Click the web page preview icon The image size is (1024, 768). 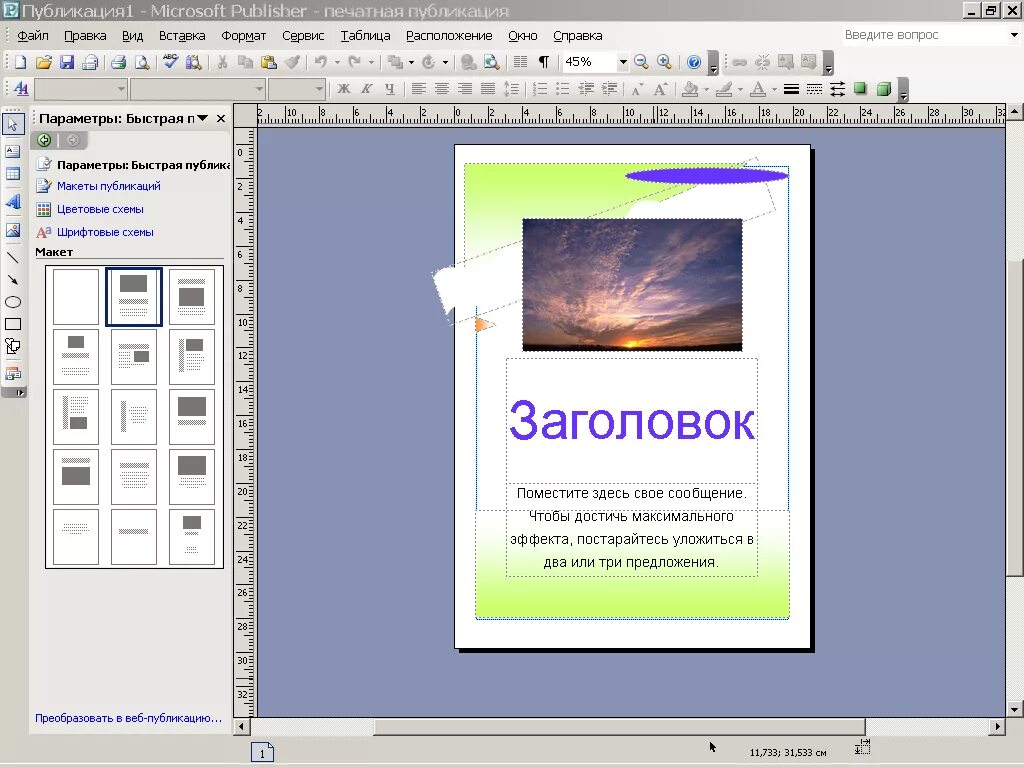[491, 63]
